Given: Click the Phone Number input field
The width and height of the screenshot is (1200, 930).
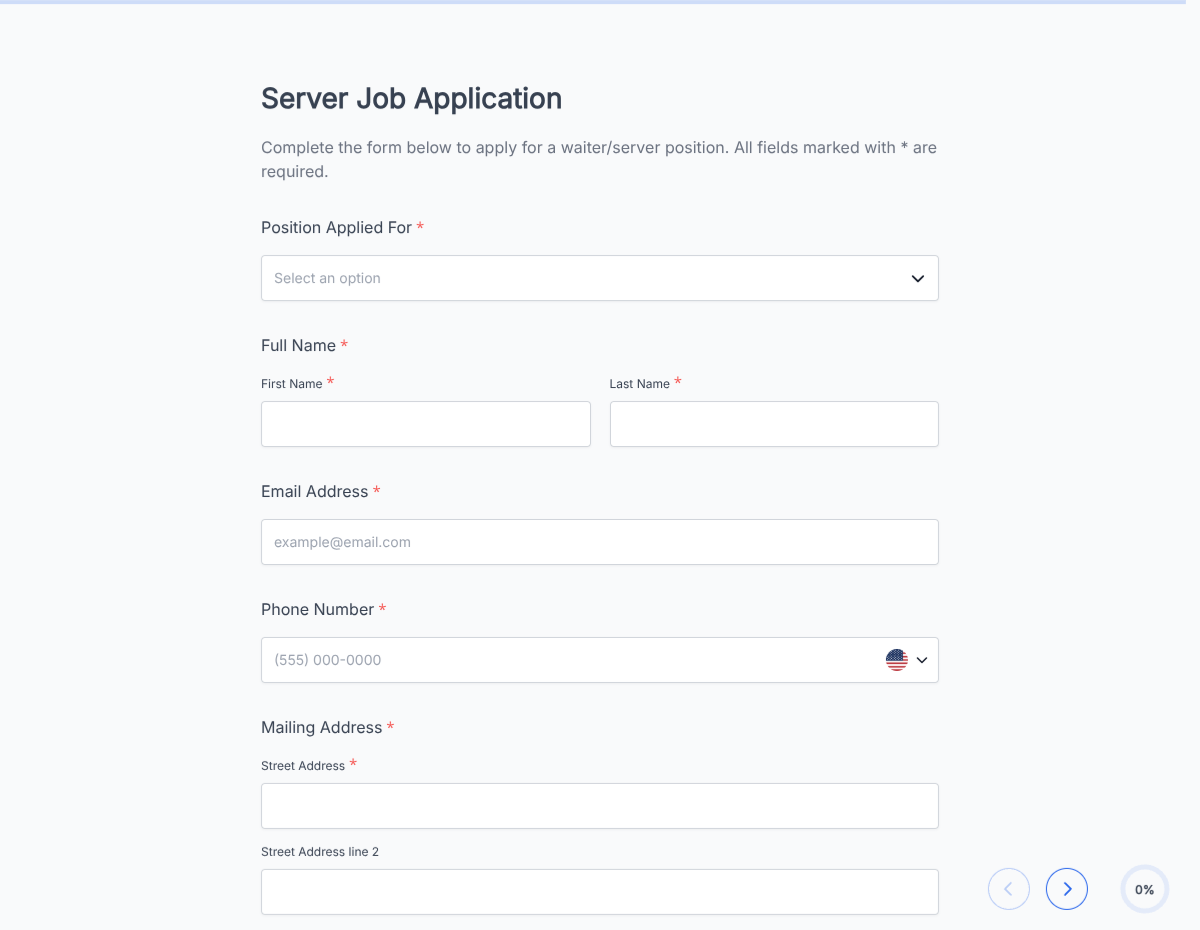Looking at the screenshot, I should 600,660.
